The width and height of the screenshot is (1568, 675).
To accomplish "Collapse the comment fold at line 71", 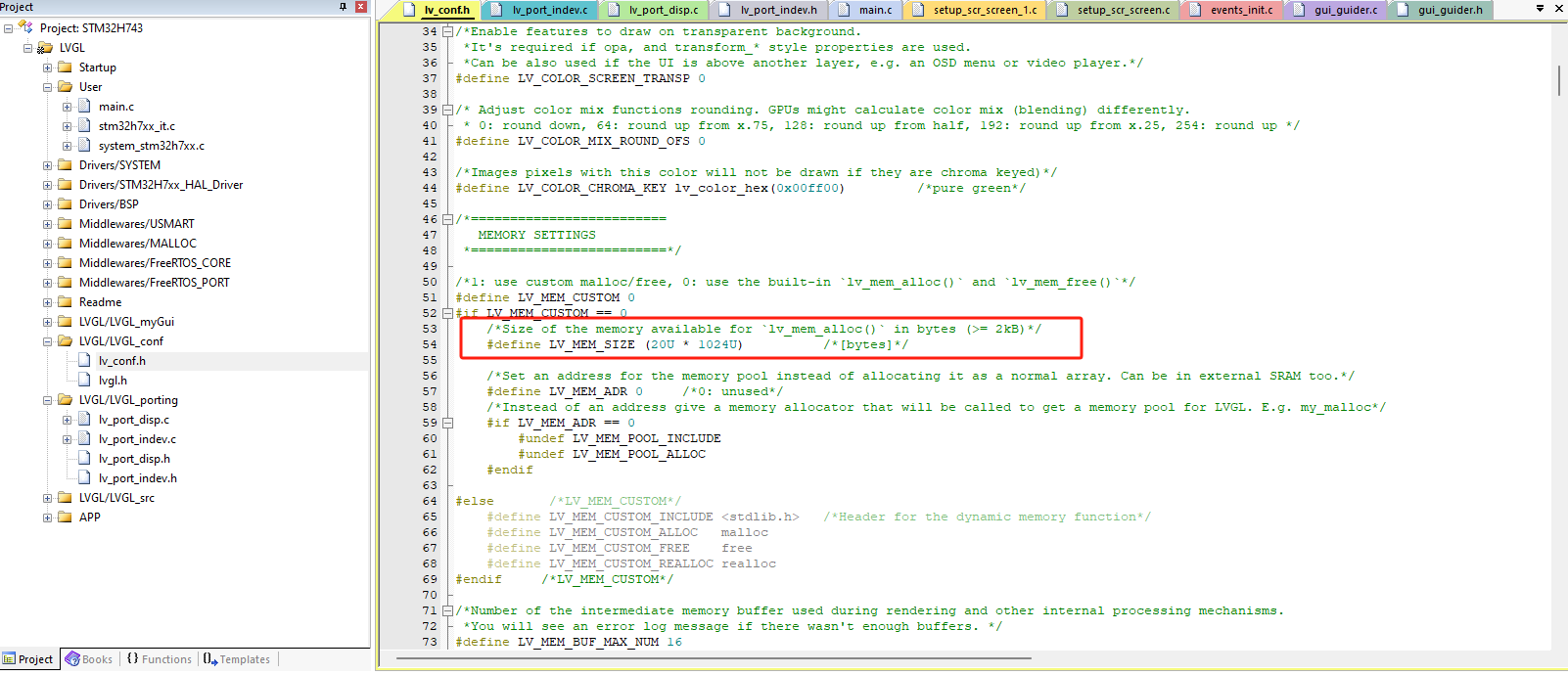I will (447, 610).
